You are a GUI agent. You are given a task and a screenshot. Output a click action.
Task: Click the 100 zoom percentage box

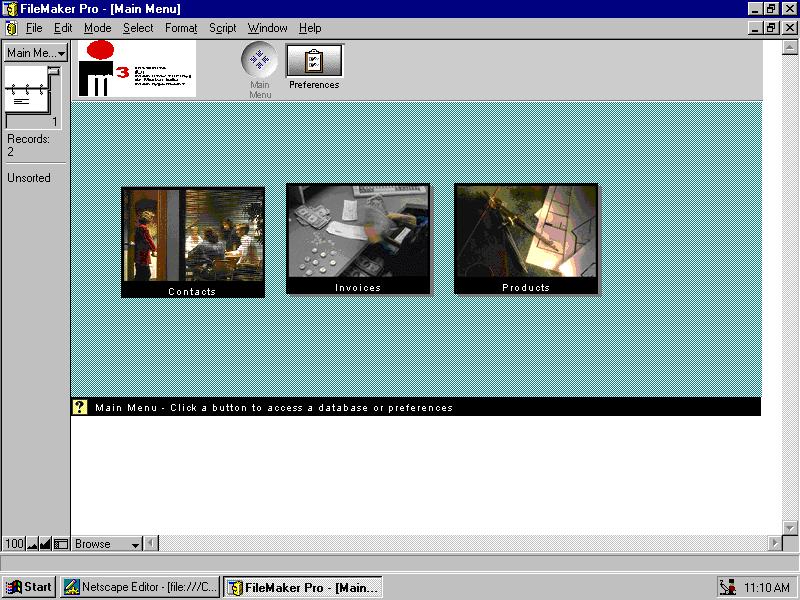14,544
